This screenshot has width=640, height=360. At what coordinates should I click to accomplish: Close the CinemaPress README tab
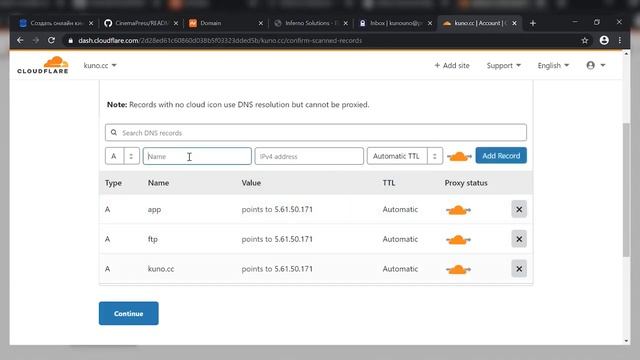coord(176,23)
